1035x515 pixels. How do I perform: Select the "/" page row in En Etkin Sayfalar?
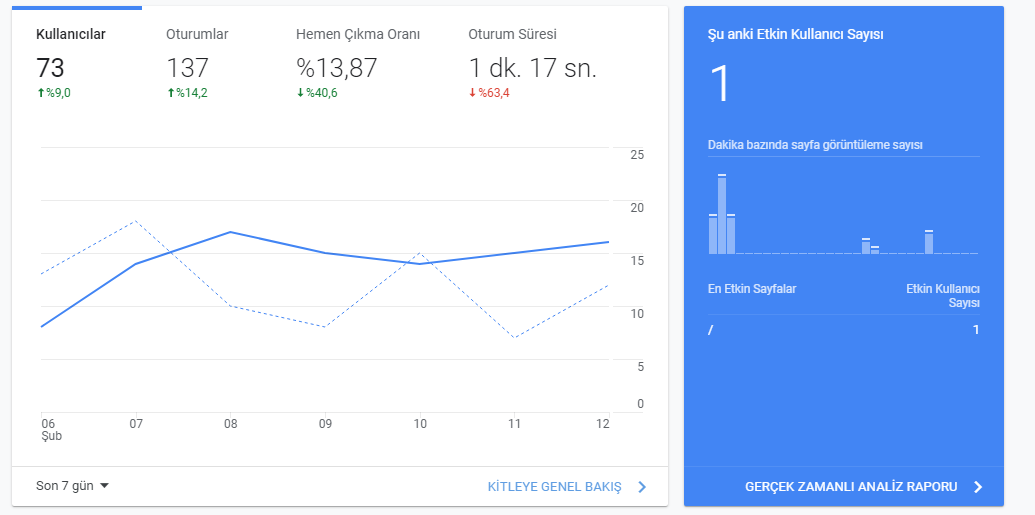point(844,329)
